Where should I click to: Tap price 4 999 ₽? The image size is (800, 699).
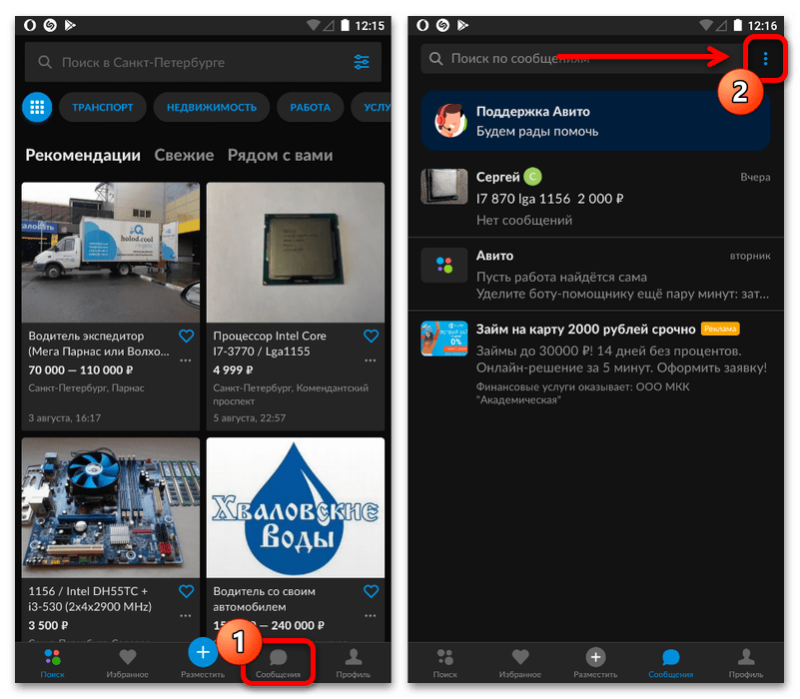point(233,370)
